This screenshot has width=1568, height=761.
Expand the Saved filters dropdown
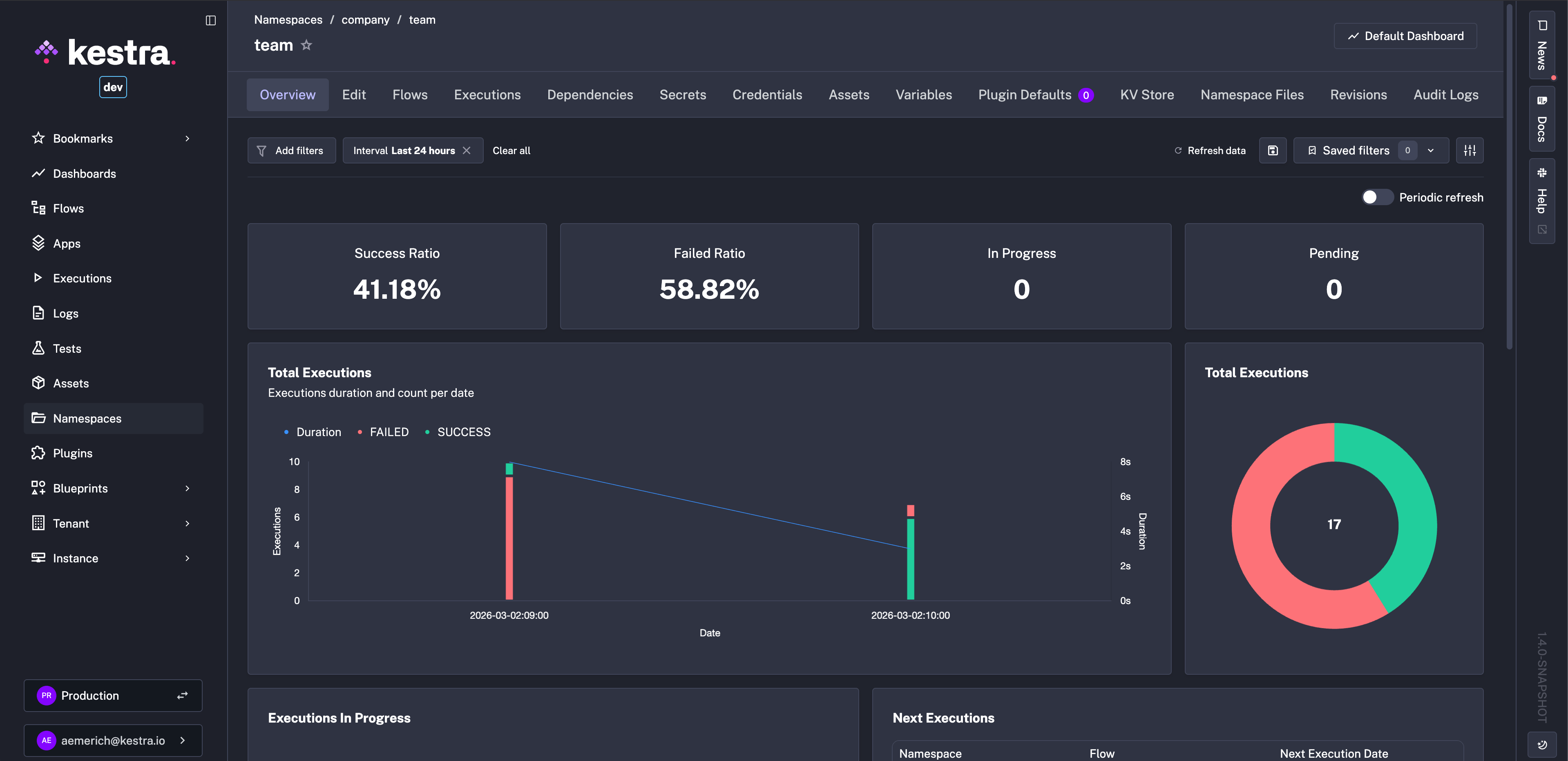(x=1430, y=150)
